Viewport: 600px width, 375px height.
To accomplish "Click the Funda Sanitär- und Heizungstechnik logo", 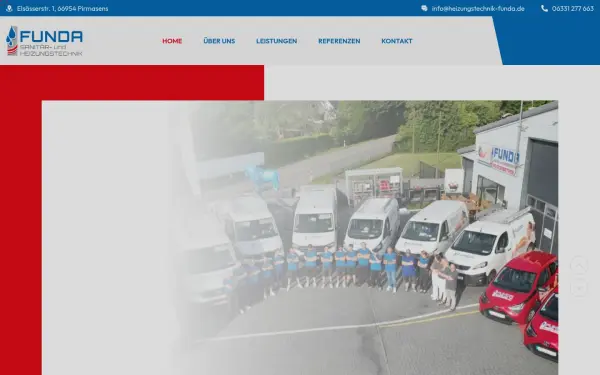I will pyautogui.click(x=44, y=41).
